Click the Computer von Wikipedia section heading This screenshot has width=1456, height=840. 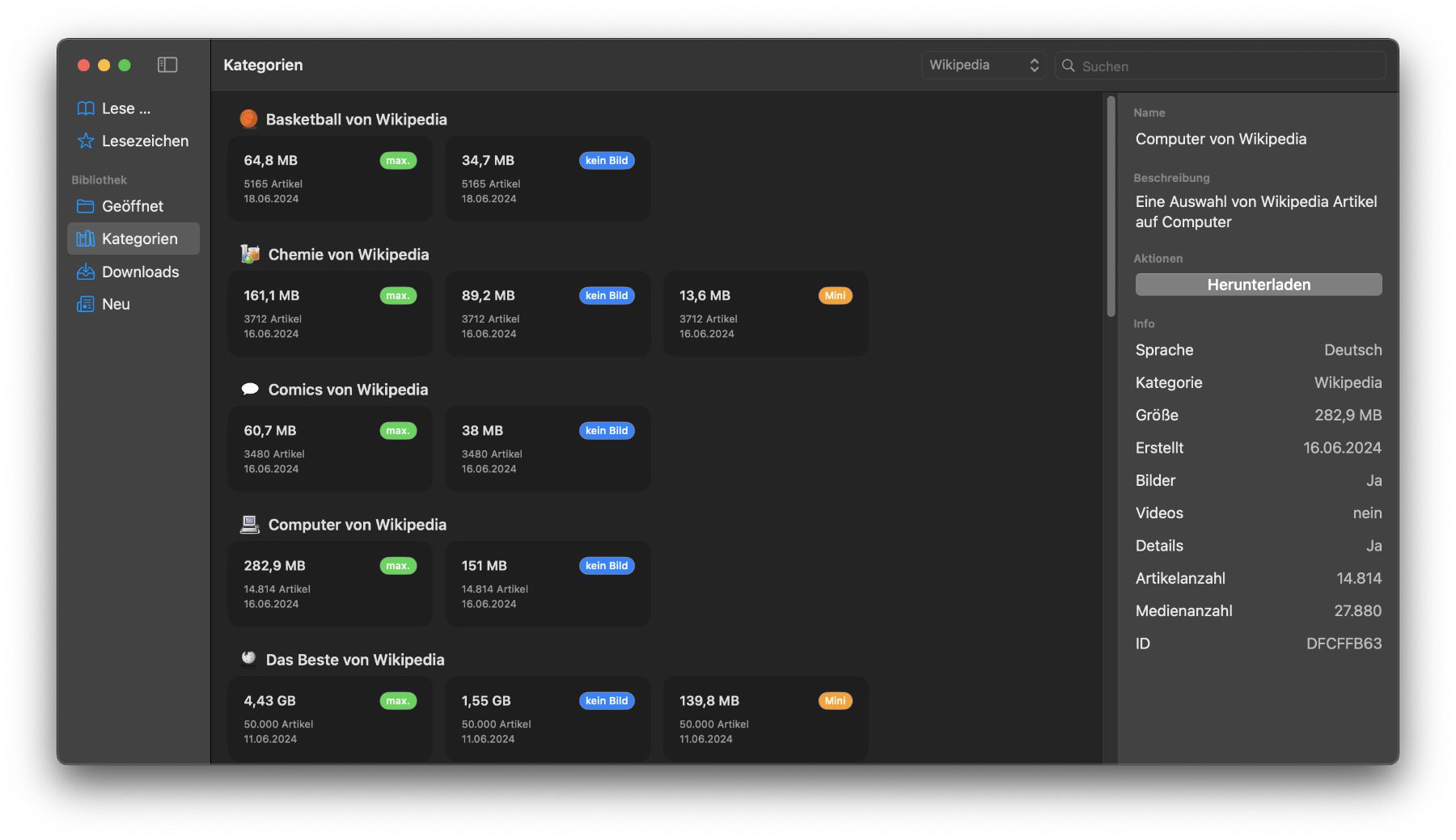358,524
